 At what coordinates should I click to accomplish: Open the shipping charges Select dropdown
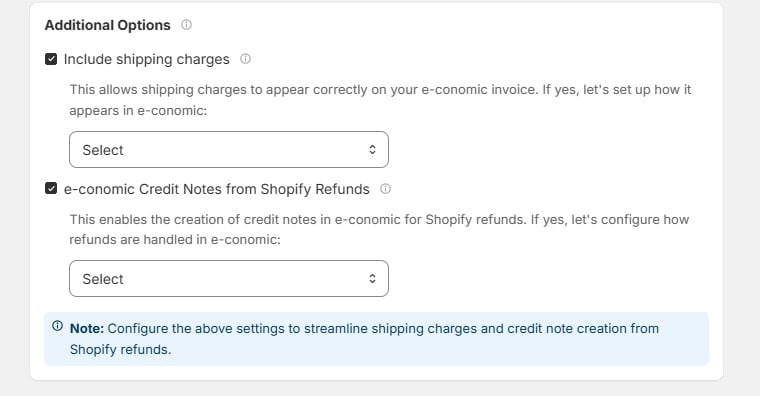(x=229, y=149)
